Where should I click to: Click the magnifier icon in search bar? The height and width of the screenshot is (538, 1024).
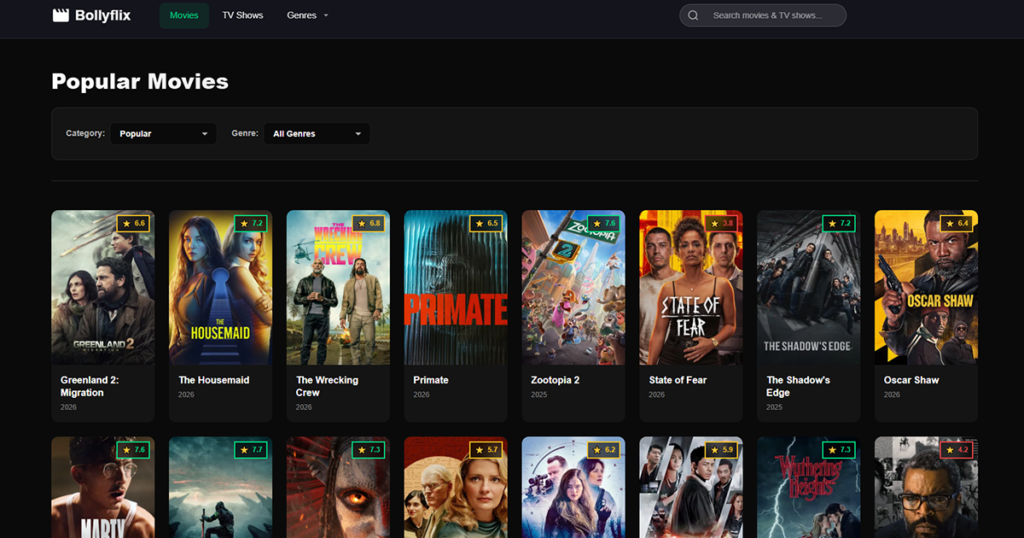pos(693,16)
